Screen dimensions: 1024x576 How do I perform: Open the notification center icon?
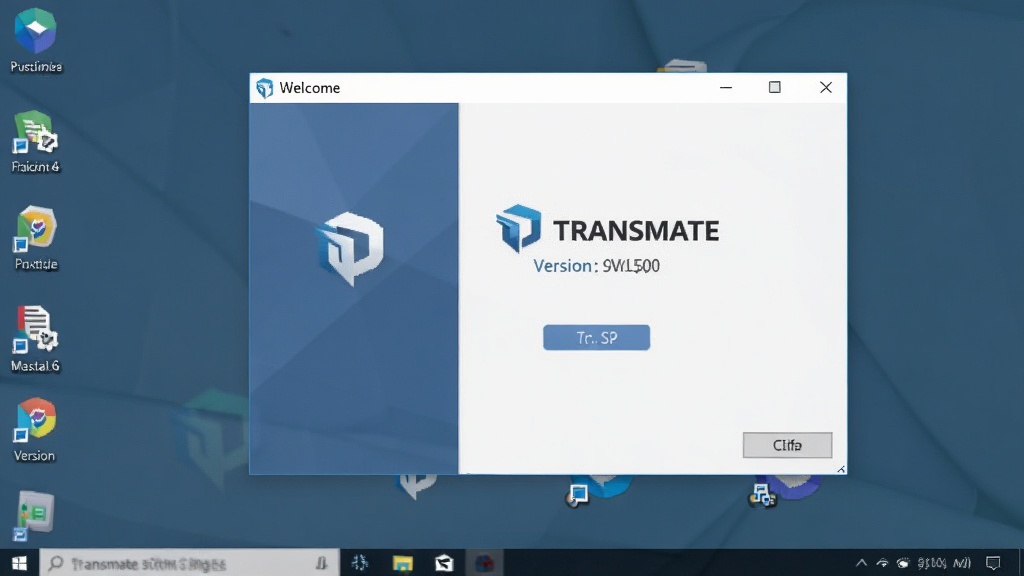993,563
